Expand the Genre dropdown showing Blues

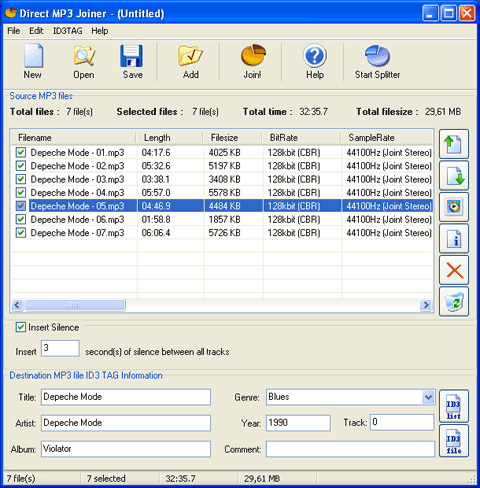(428, 397)
